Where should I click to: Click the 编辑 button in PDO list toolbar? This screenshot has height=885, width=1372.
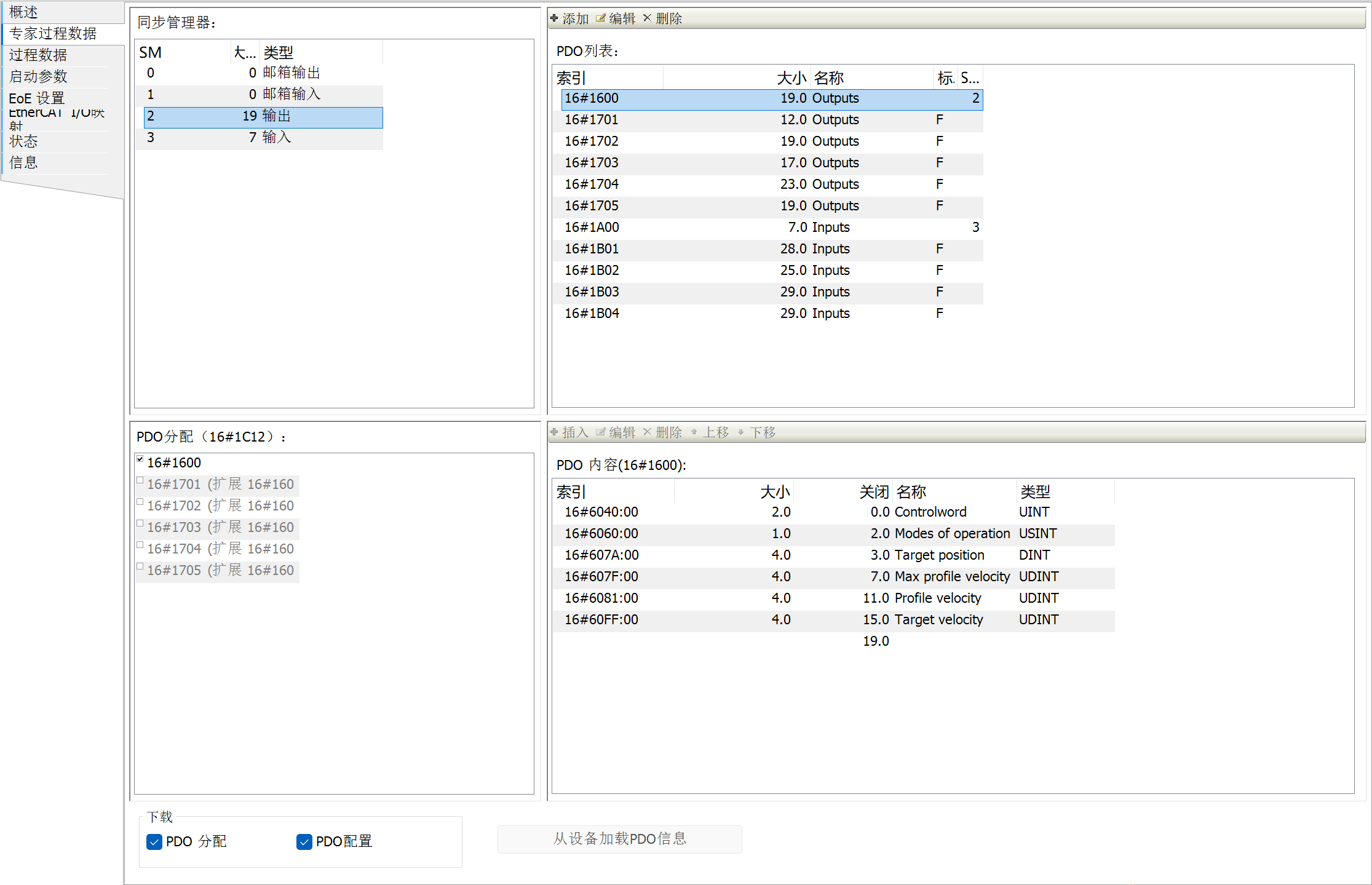[616, 18]
